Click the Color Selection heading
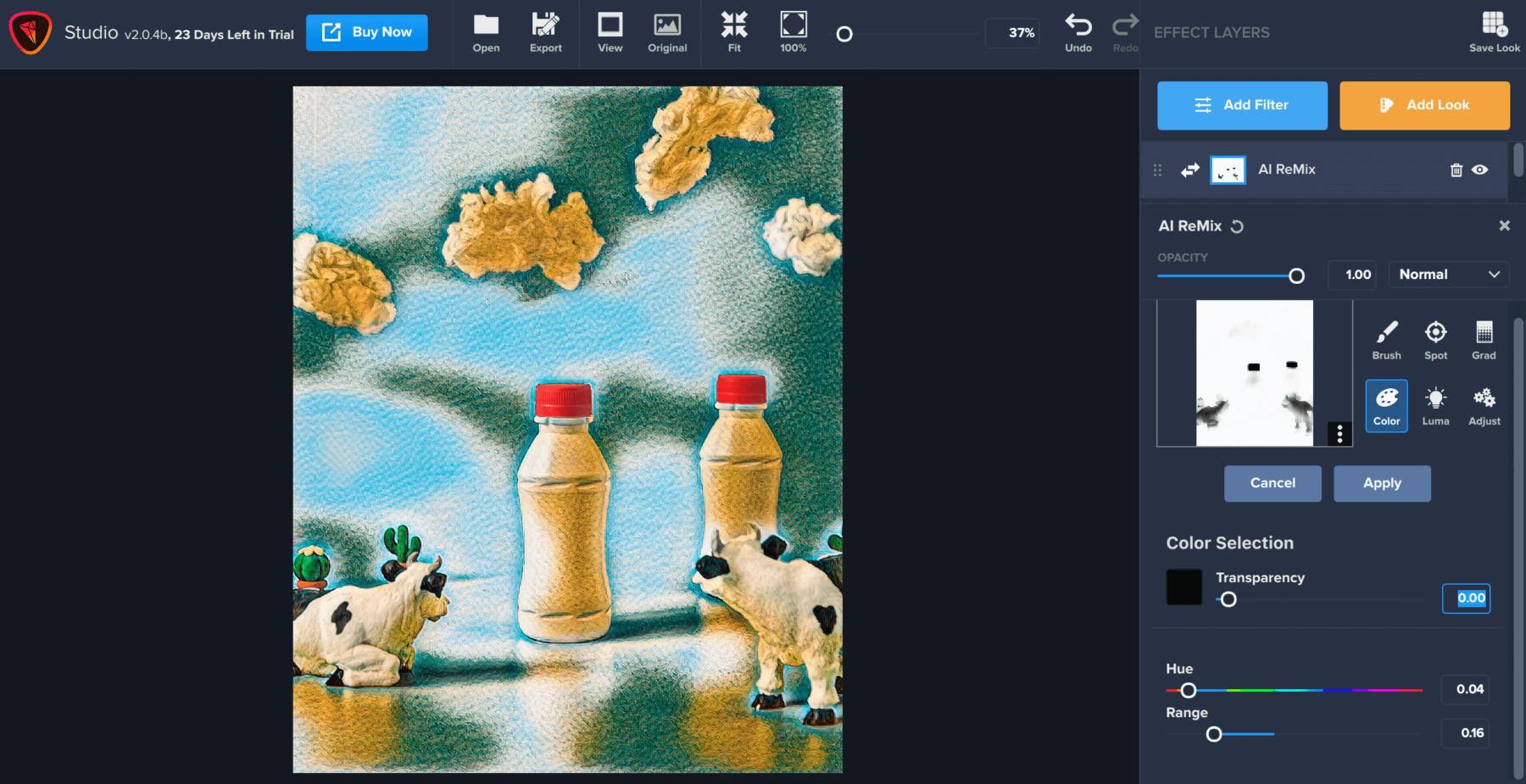1526x784 pixels. 1230,543
